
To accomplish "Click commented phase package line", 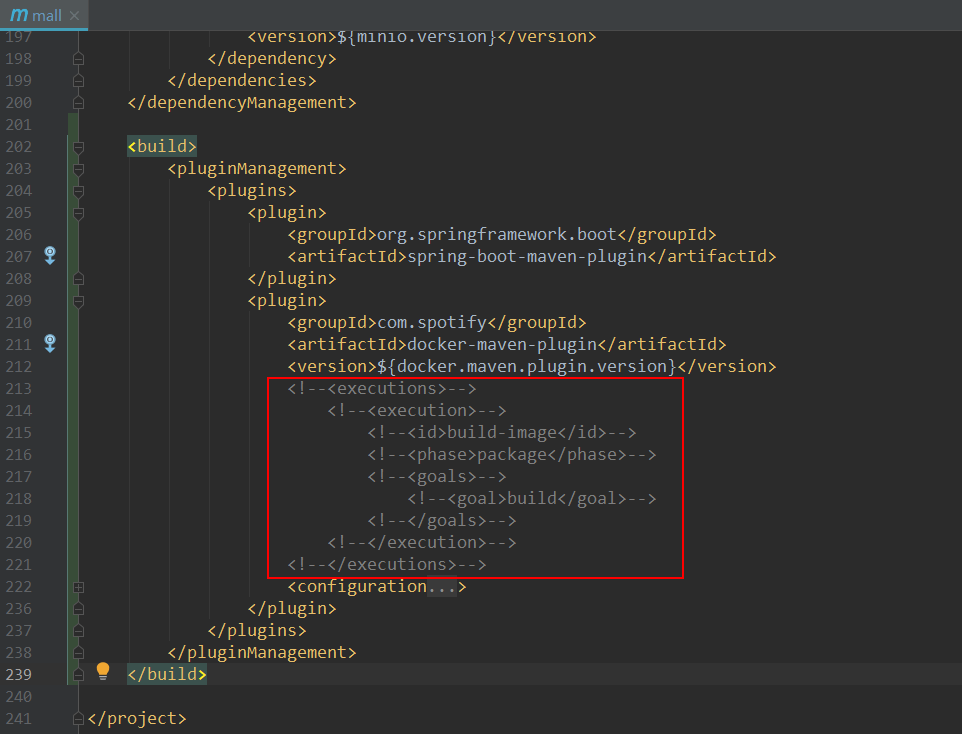I will (x=512, y=455).
